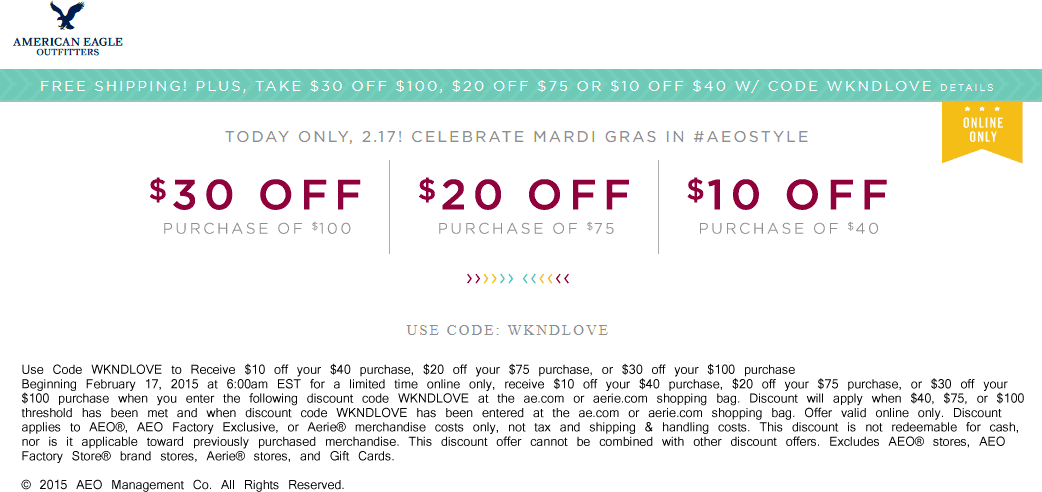Select the $20 OFF offer heading

point(525,195)
